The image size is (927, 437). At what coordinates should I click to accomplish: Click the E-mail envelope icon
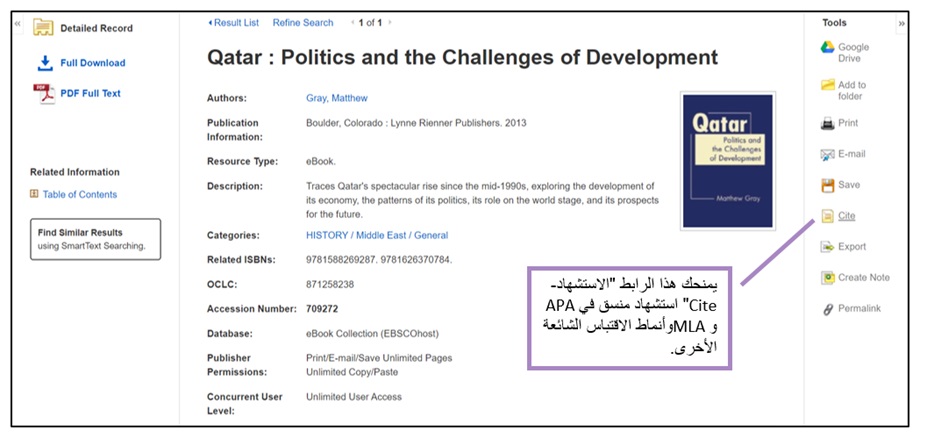coord(827,155)
